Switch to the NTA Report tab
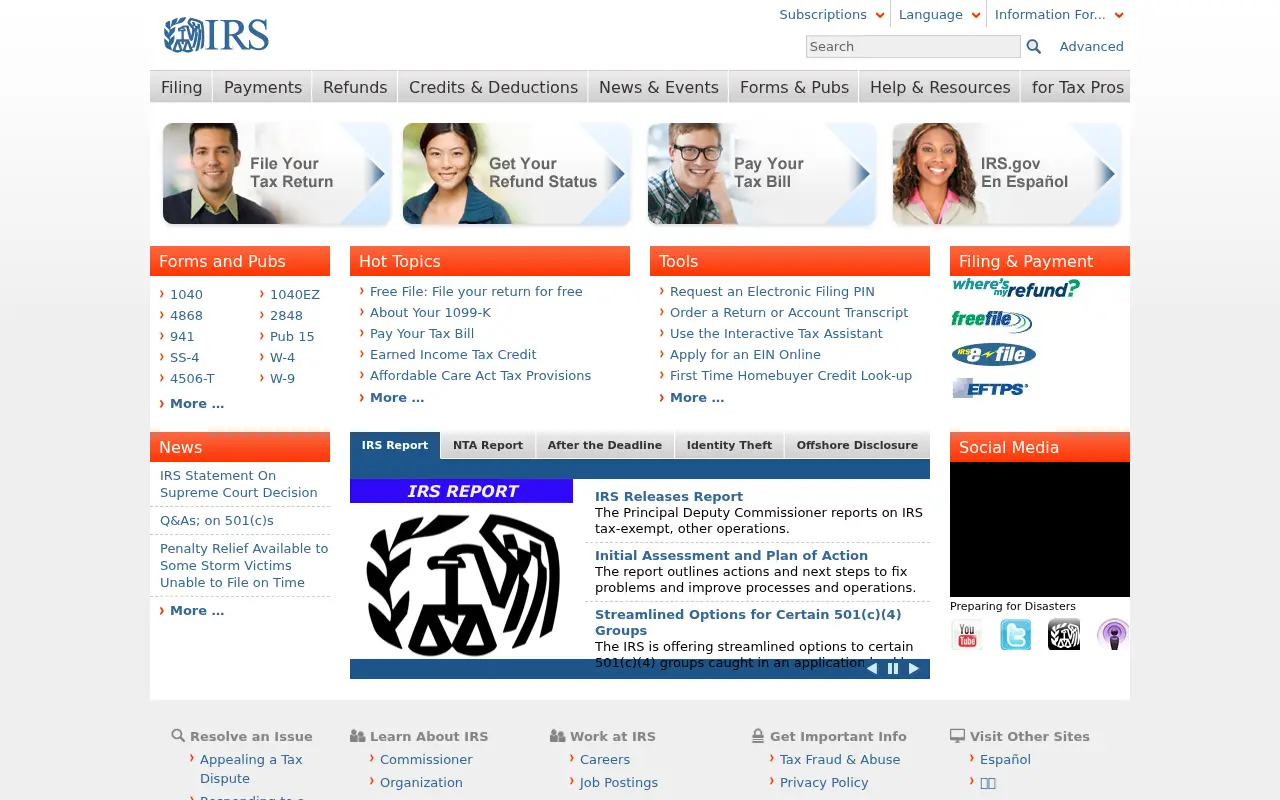Viewport: 1280px width, 800px height. click(x=488, y=445)
